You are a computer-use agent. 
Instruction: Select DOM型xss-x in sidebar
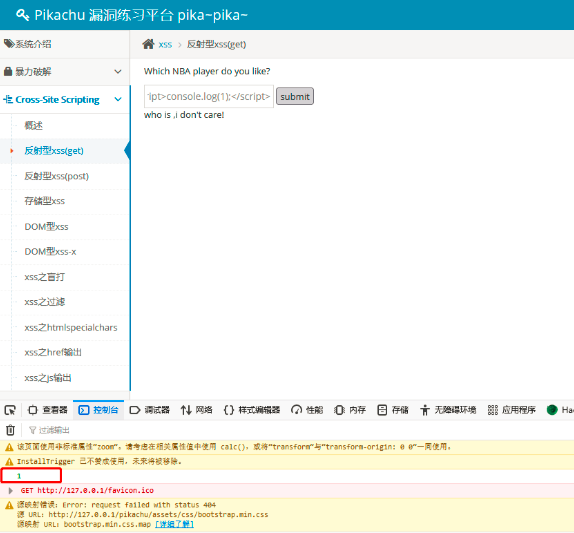50,252
